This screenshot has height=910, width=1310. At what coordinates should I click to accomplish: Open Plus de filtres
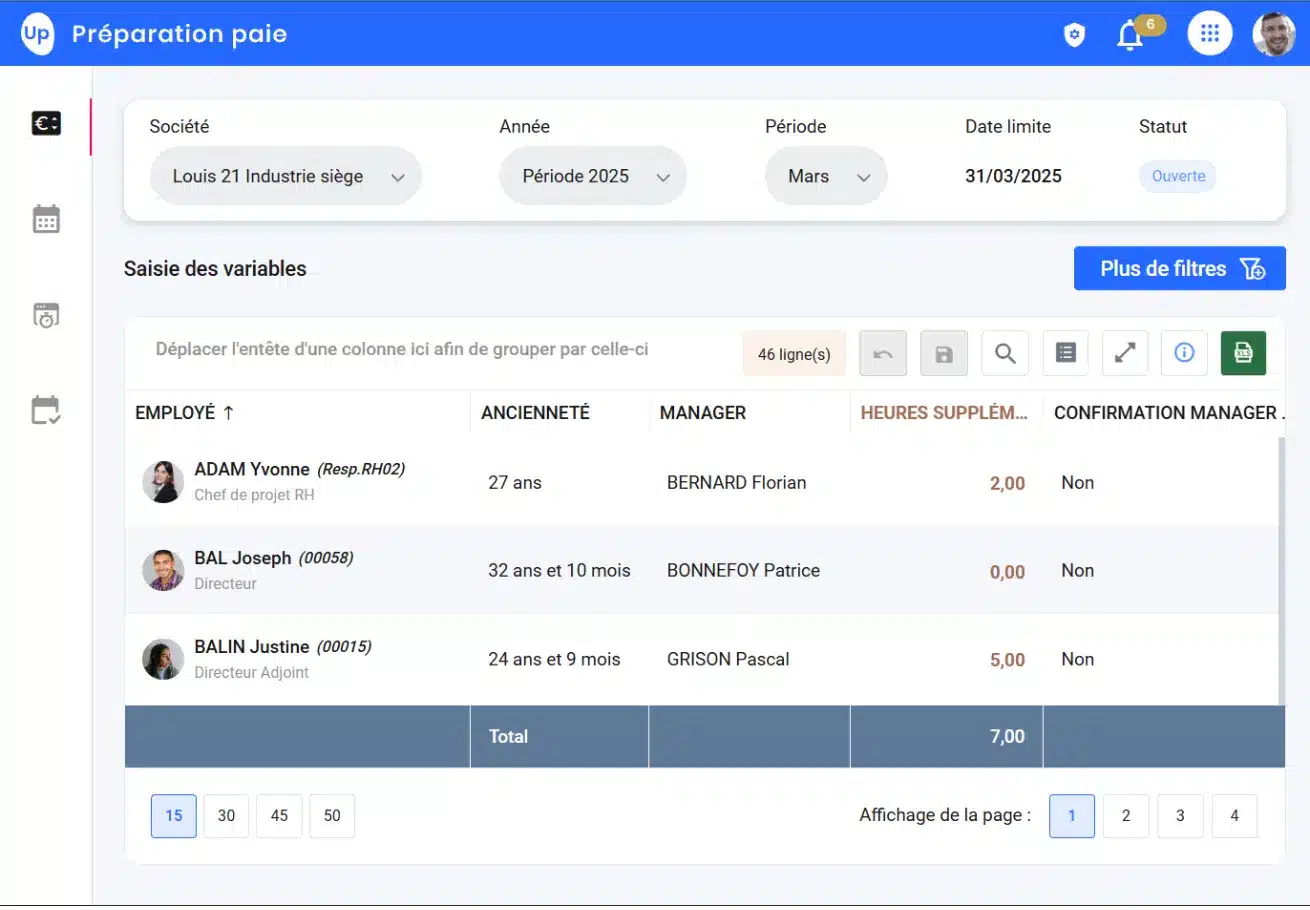(x=1179, y=268)
